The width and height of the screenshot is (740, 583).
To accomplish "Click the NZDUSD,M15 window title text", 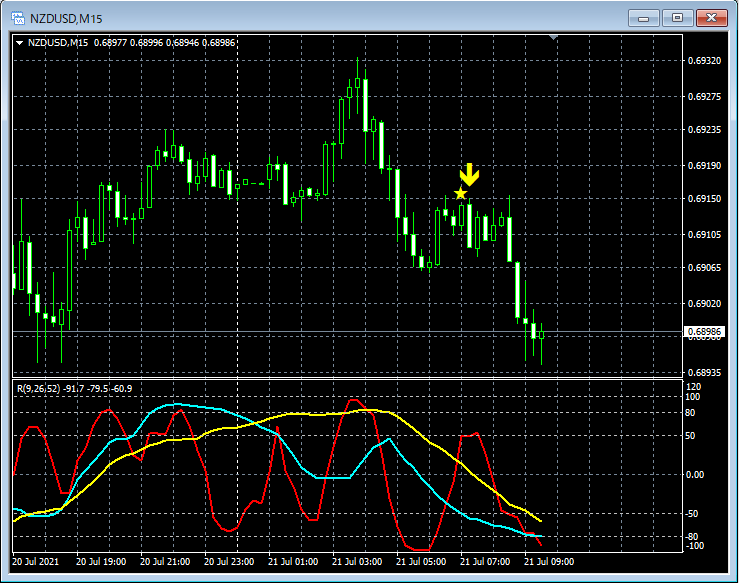I will coord(66,19).
